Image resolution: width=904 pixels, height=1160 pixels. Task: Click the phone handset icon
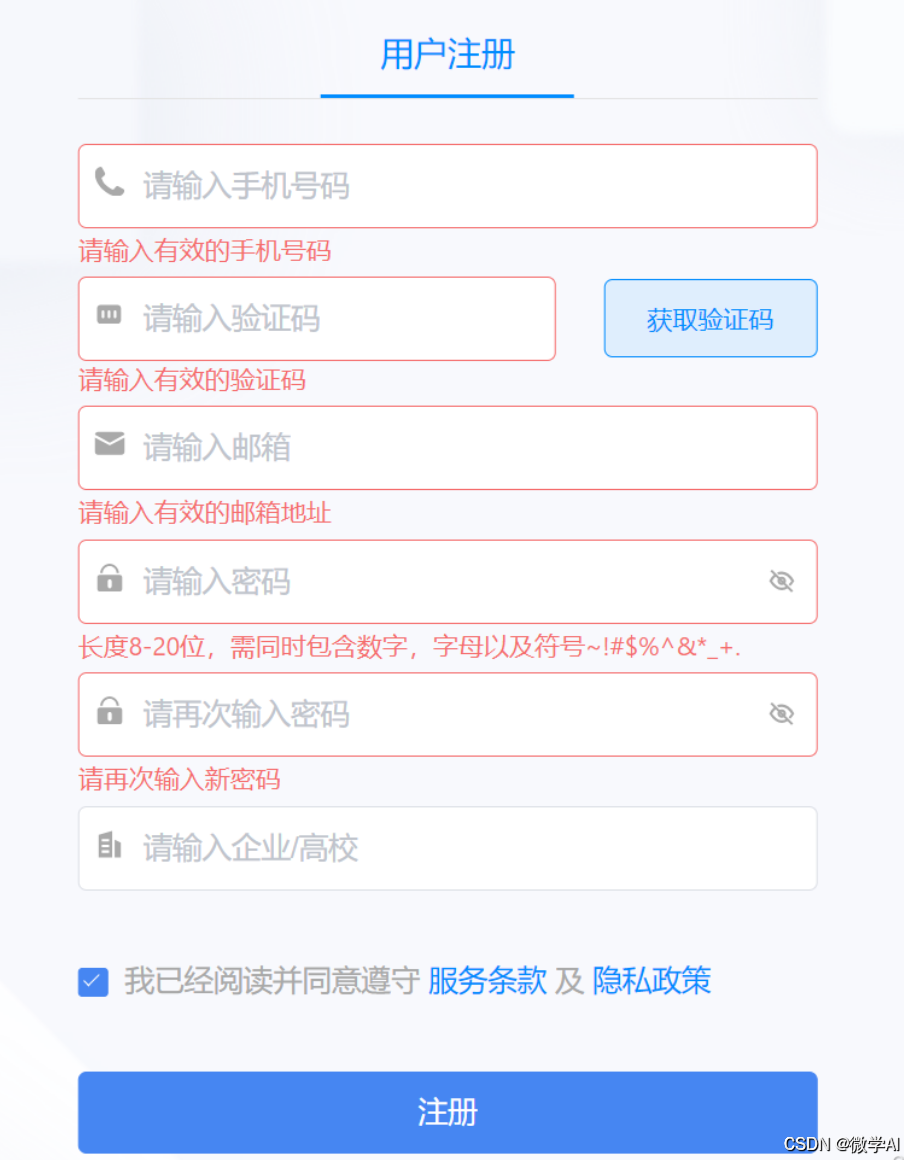[x=109, y=182]
